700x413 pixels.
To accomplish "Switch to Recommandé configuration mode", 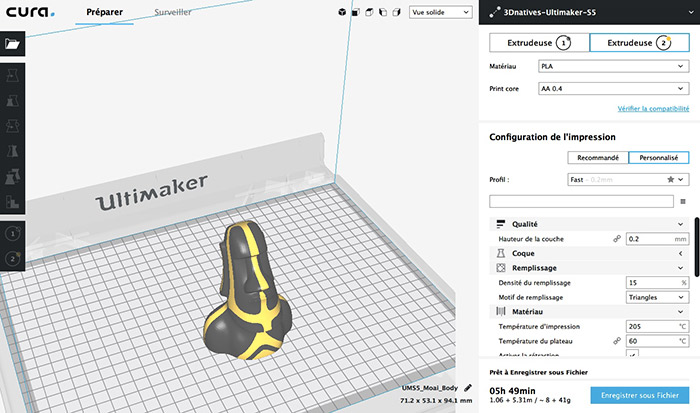I will pyautogui.click(x=597, y=157).
